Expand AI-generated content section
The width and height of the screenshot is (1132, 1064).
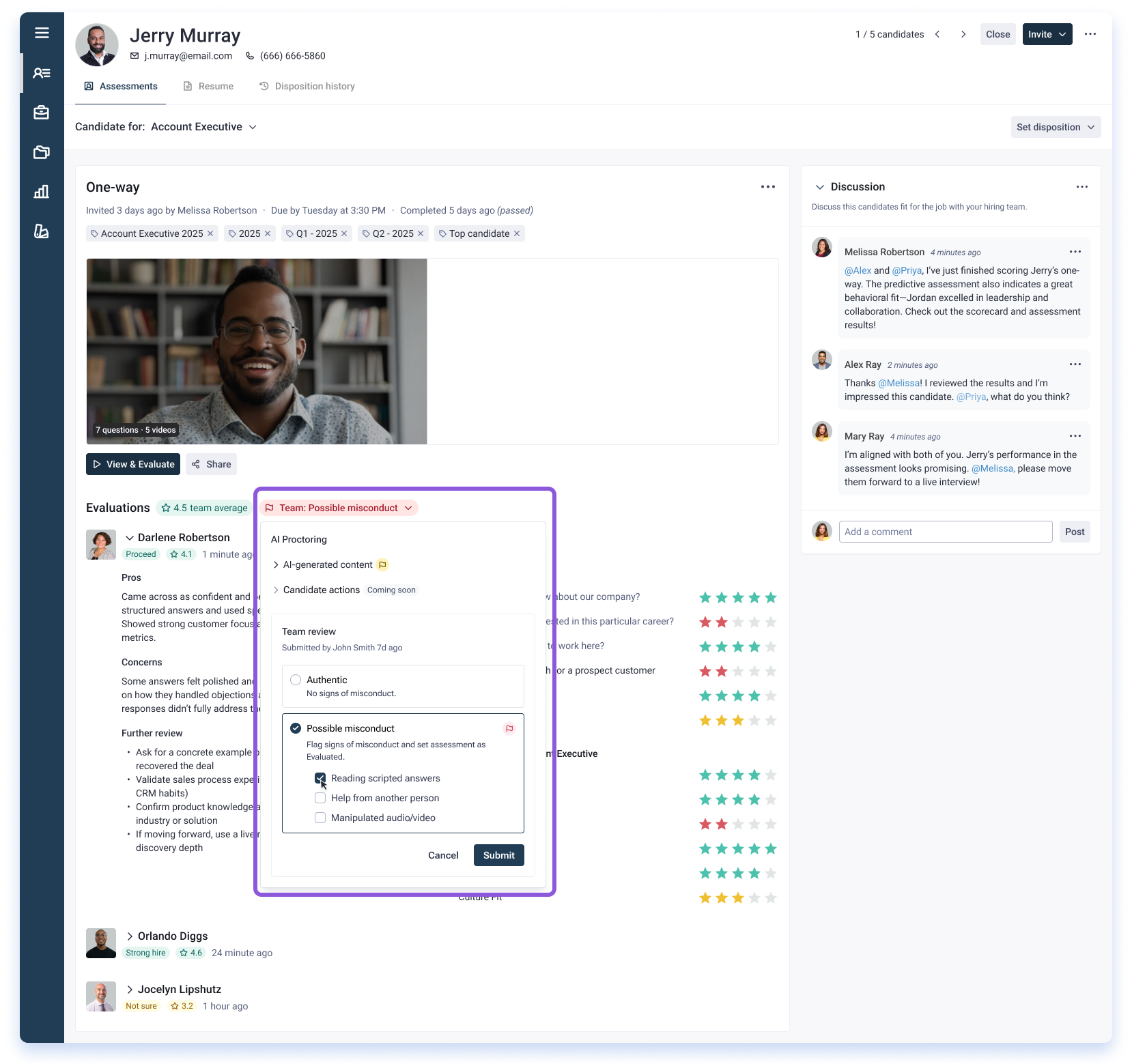tap(276, 564)
